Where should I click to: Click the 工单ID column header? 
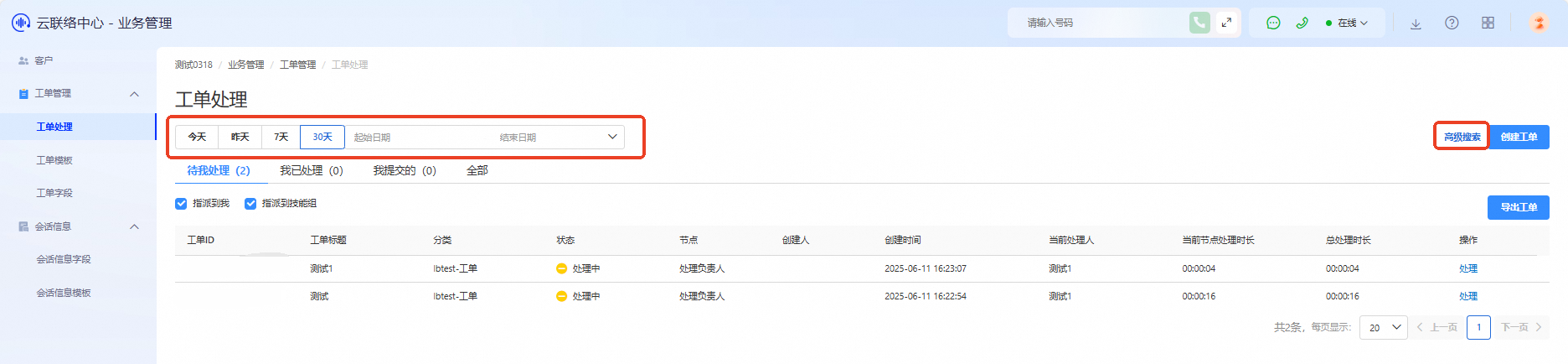tap(201, 240)
